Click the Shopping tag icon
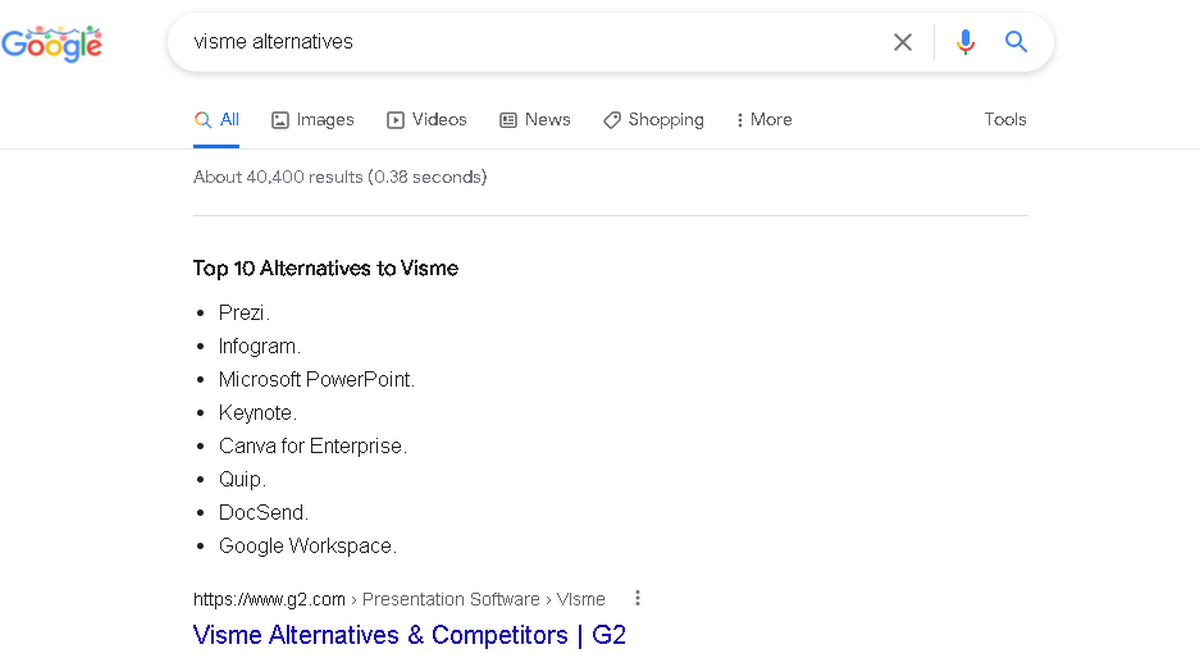This screenshot has width=1200, height=654. 612,120
